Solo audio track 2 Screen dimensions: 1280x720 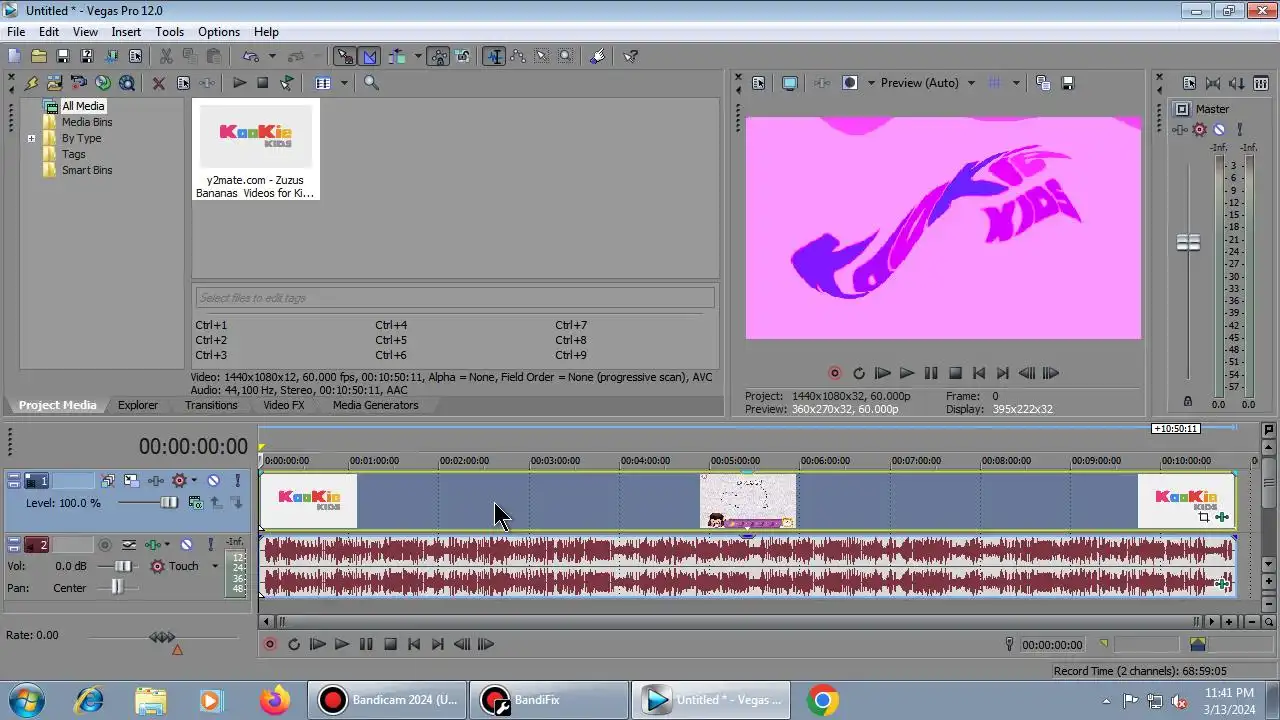(210, 545)
